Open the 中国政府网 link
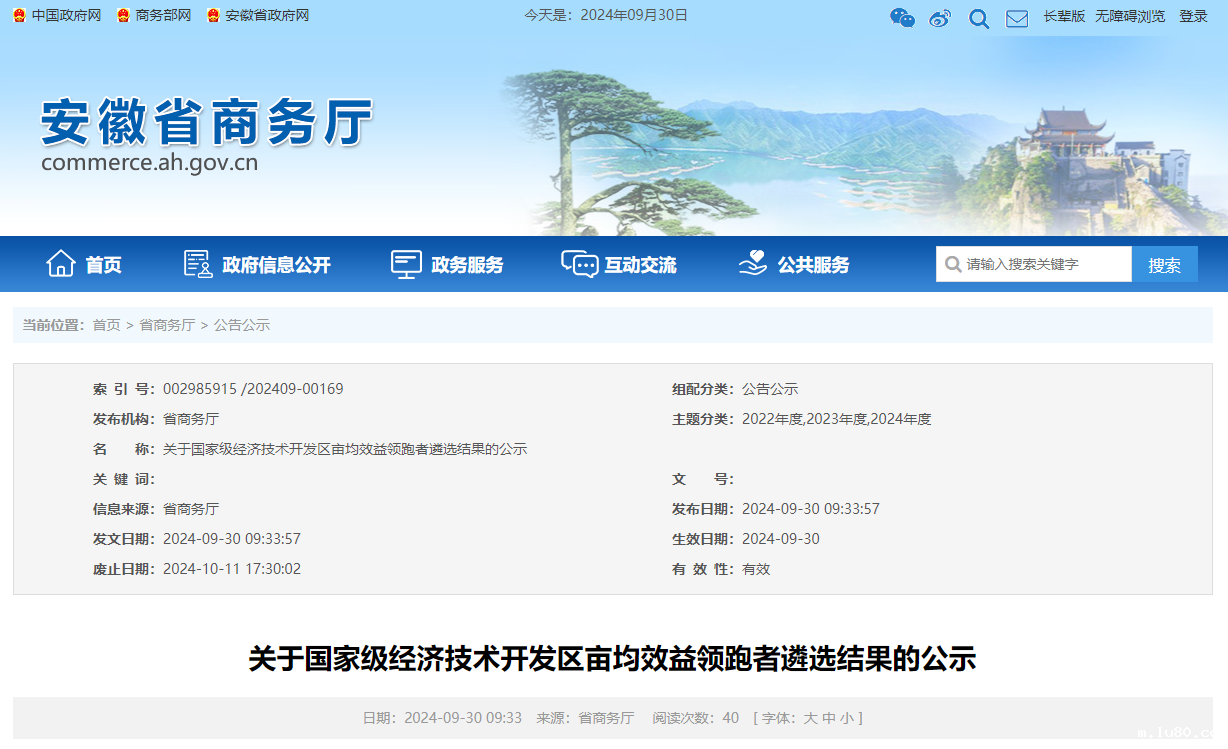 (x=66, y=16)
